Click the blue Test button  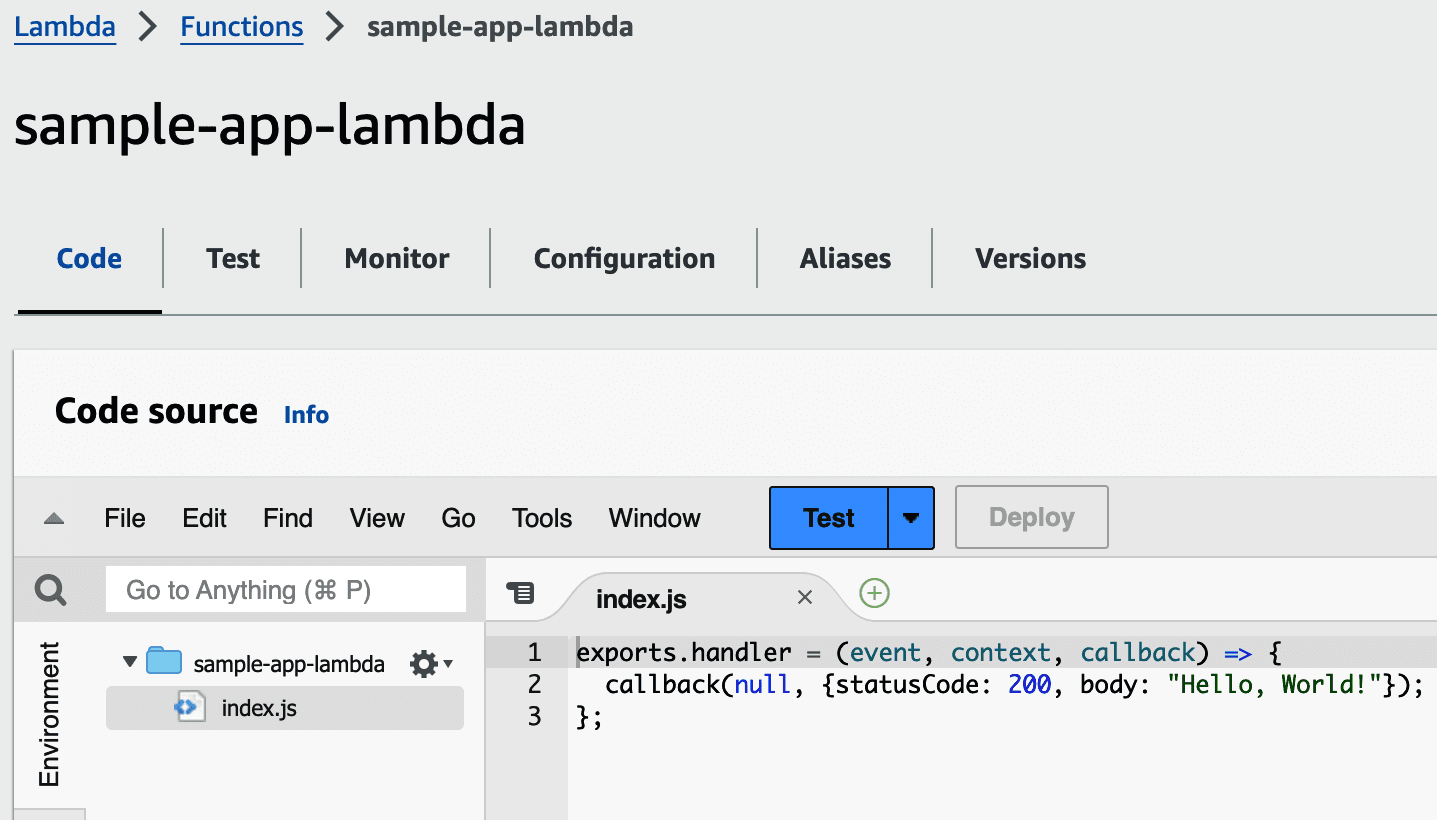click(828, 518)
